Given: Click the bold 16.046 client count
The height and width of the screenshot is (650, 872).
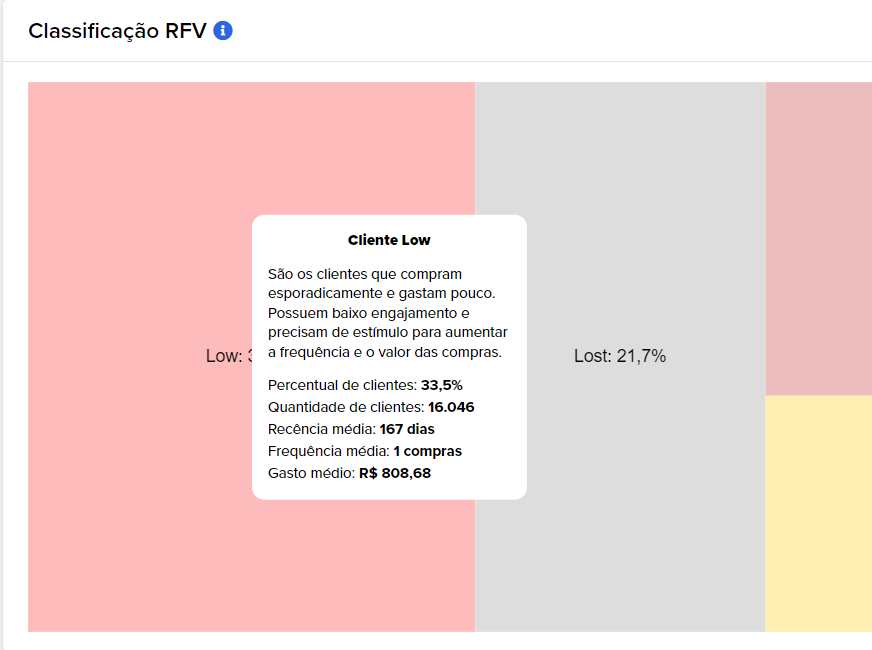Looking at the screenshot, I should 451,407.
